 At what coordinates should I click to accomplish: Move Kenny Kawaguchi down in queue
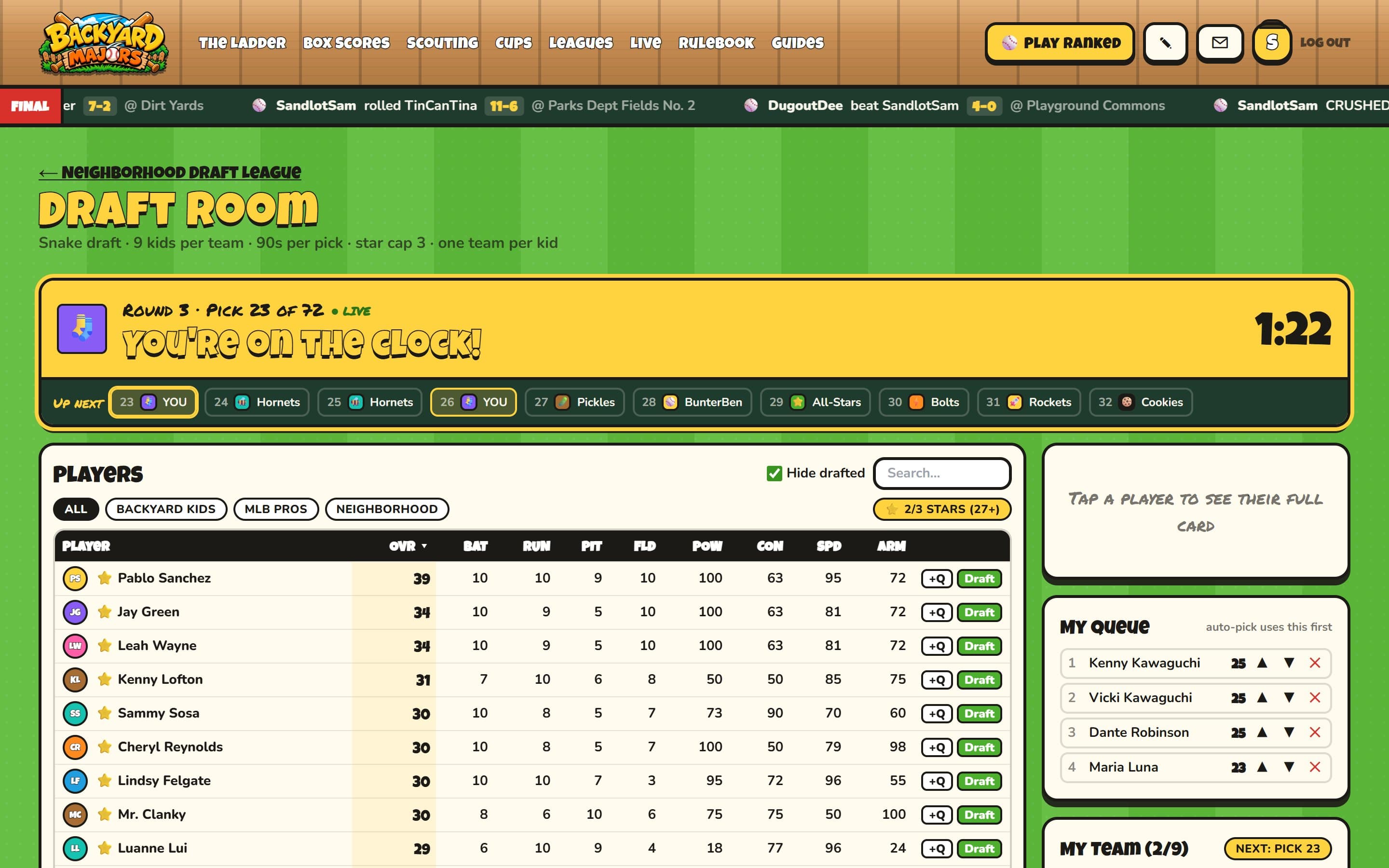(x=1289, y=663)
